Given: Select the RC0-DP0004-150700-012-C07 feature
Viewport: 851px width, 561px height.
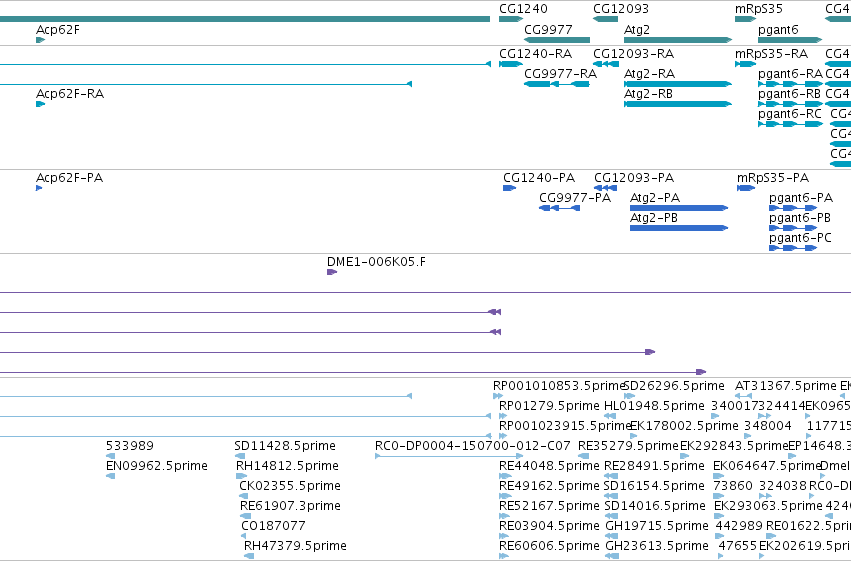Looking at the screenshot, I should click(x=449, y=456).
